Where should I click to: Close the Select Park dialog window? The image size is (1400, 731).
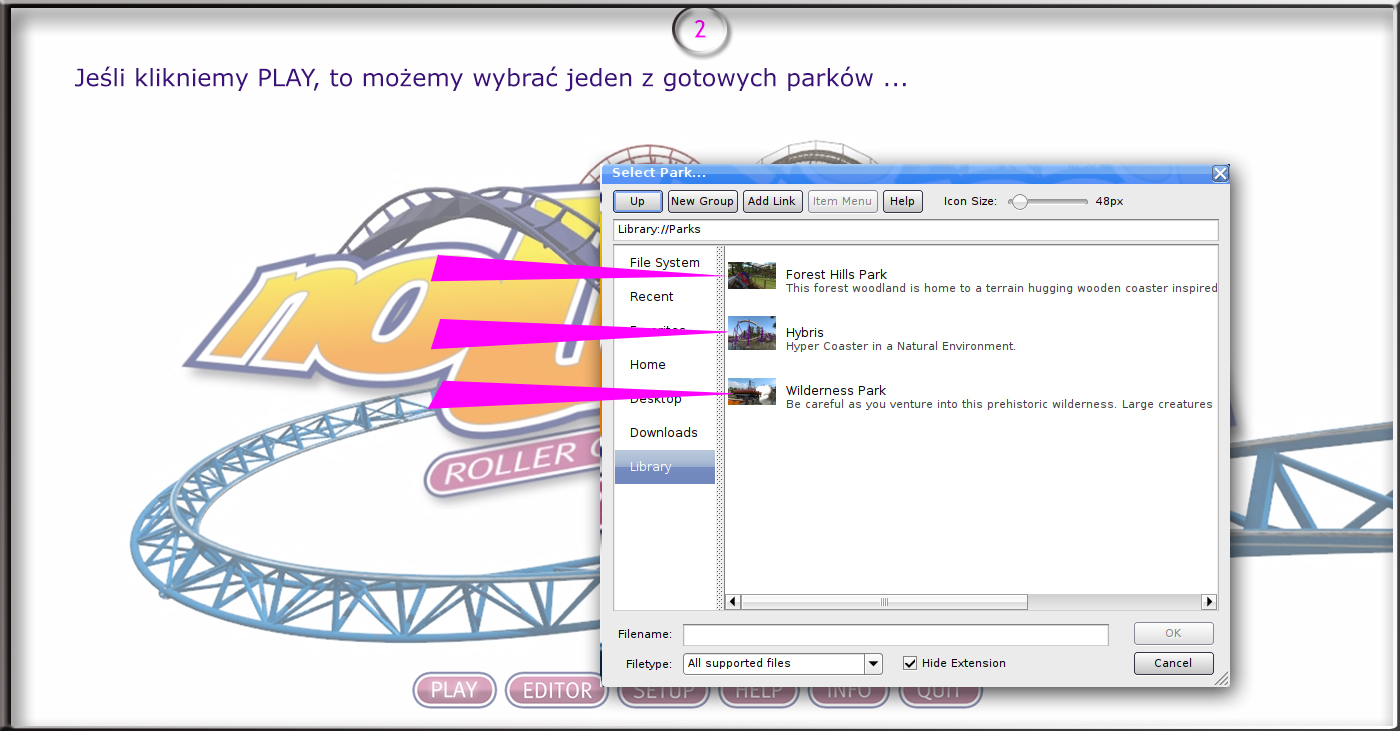[1220, 174]
